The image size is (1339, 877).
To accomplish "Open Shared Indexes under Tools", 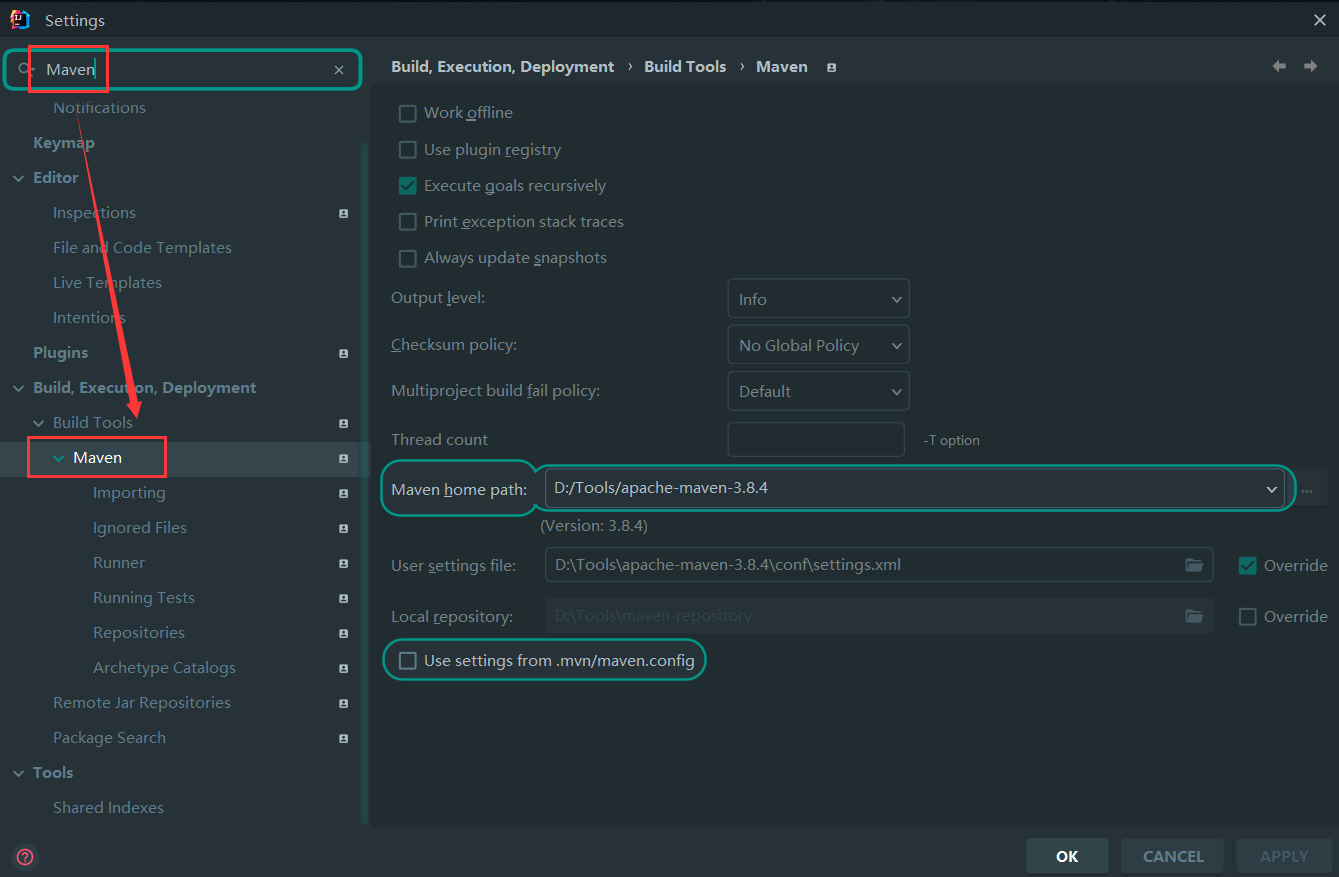I will [x=108, y=808].
